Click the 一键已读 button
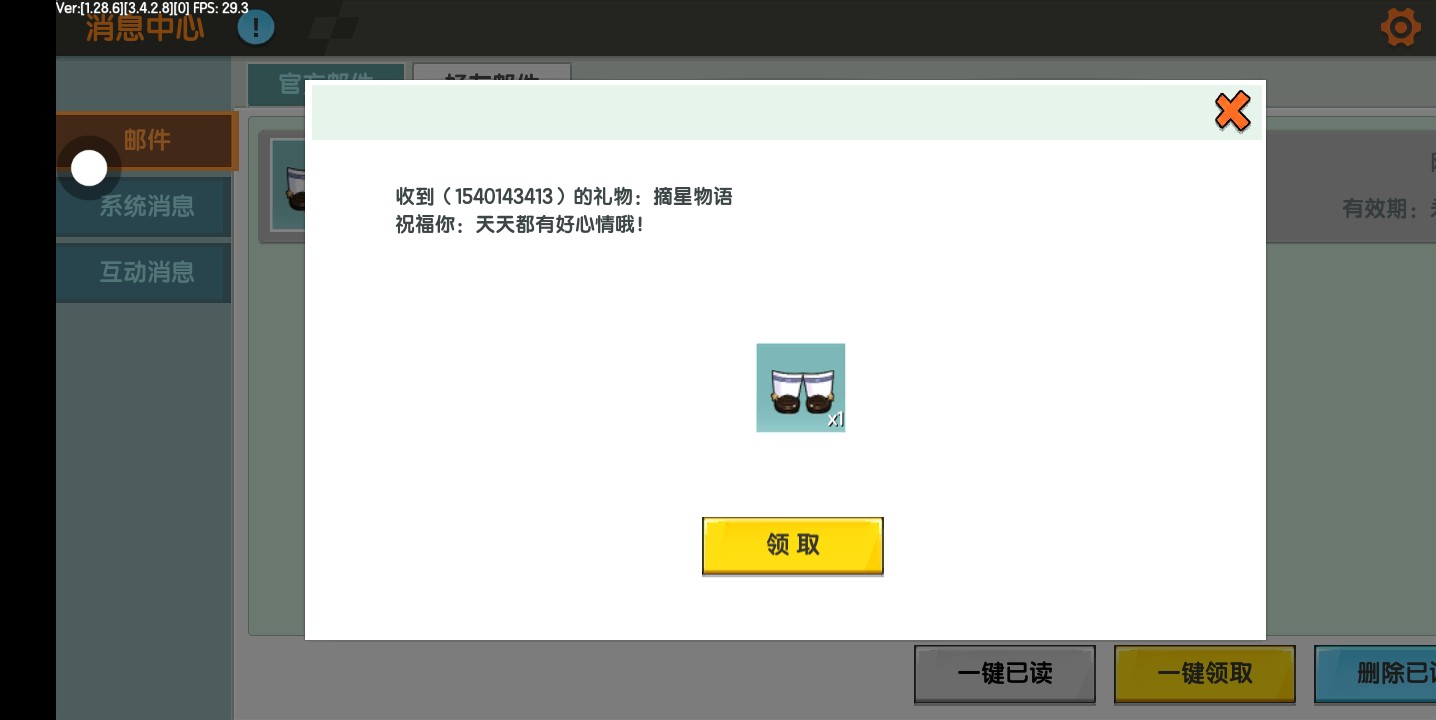The height and width of the screenshot is (720, 1436). 1004,673
